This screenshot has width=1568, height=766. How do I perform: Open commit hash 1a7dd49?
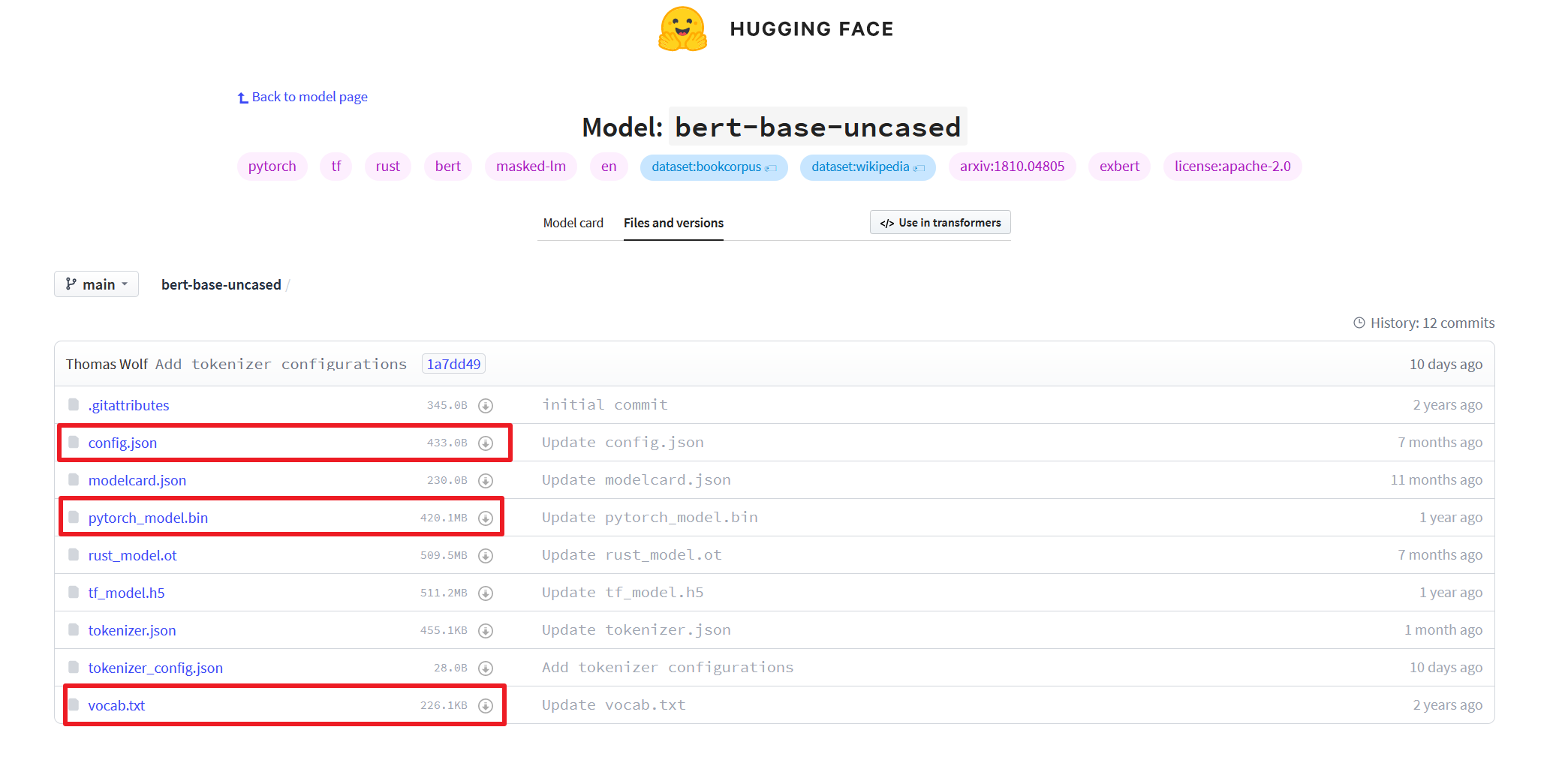click(x=453, y=364)
